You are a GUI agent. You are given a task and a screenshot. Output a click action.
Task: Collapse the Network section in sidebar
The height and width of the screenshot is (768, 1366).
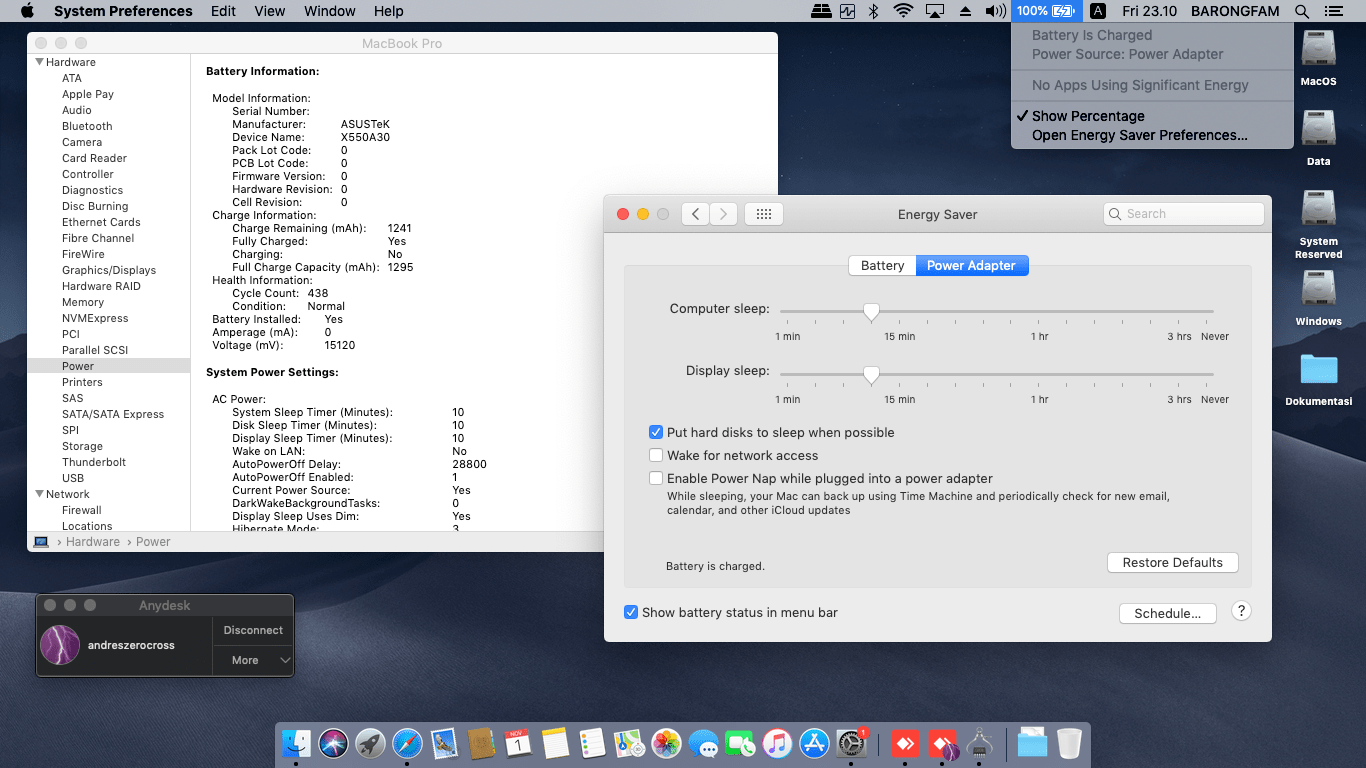coord(40,494)
